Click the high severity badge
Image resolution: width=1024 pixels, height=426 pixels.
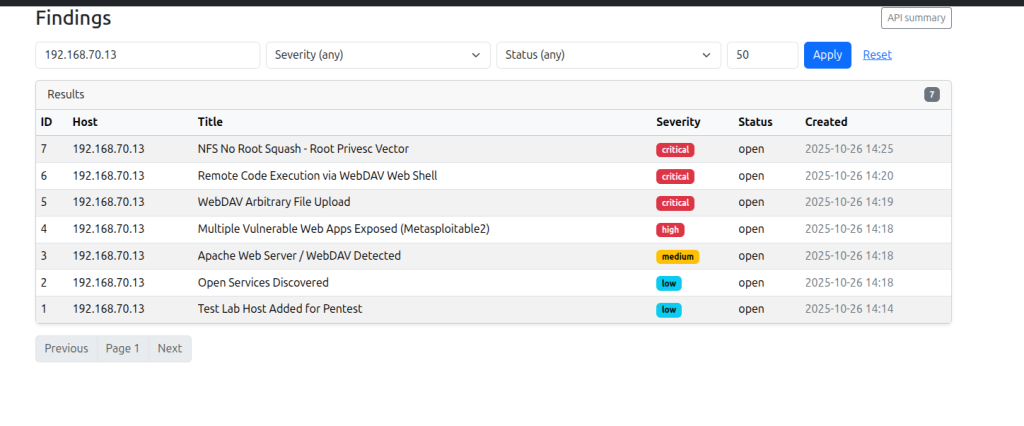(x=670, y=230)
